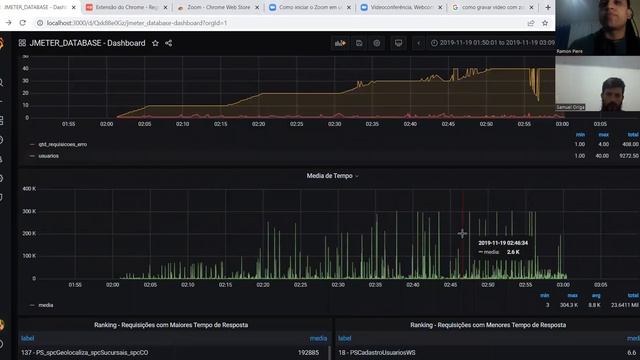
Task: Open Ranking Maiores Tempo de Resposta panel title
Action: [171, 325]
